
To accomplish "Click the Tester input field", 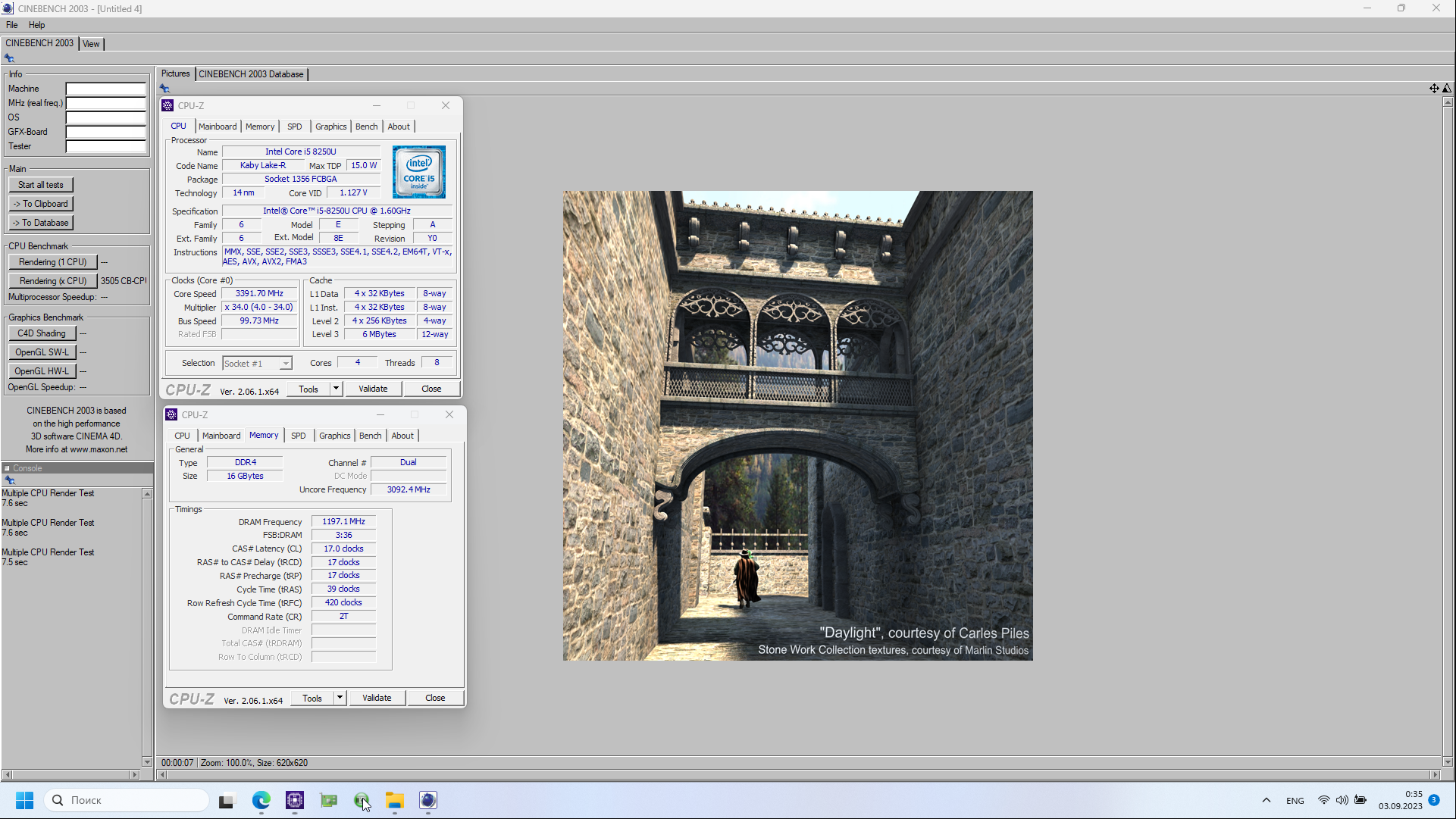I will (x=105, y=146).
